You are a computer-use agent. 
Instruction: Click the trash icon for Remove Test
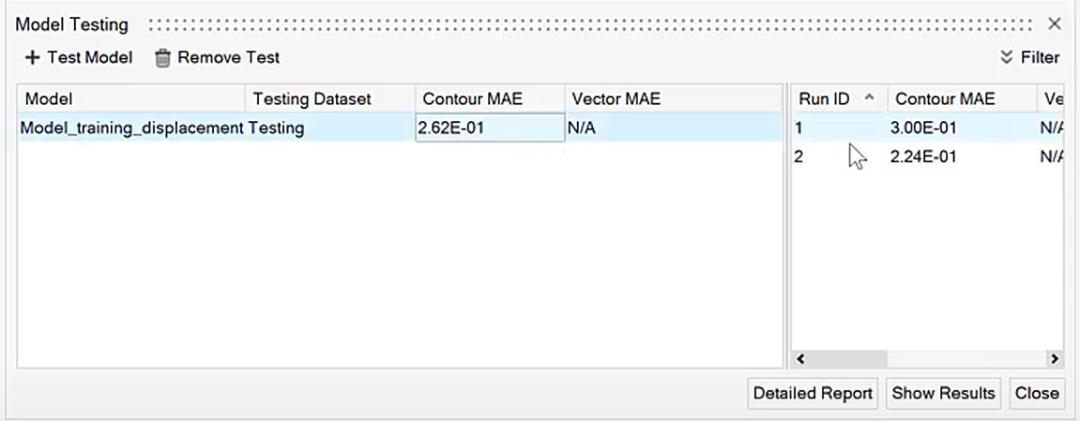163,58
